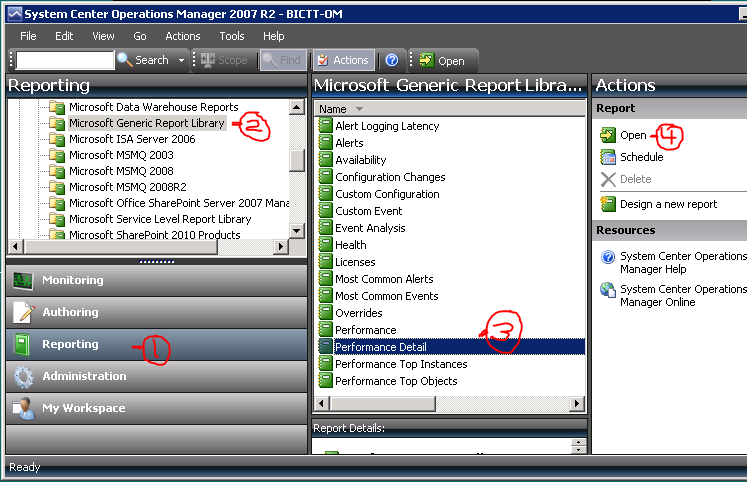
Task: Select the Performance Detail report
Action: (451, 347)
